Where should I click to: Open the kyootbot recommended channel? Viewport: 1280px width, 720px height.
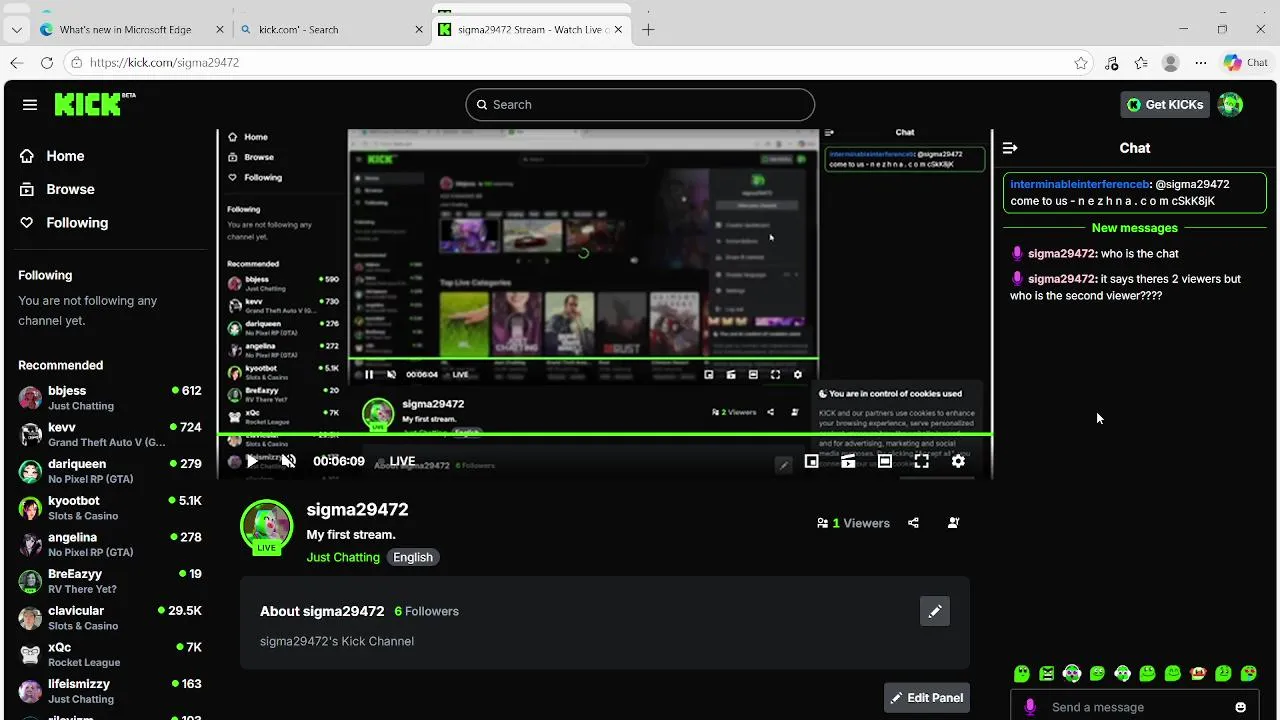point(110,508)
